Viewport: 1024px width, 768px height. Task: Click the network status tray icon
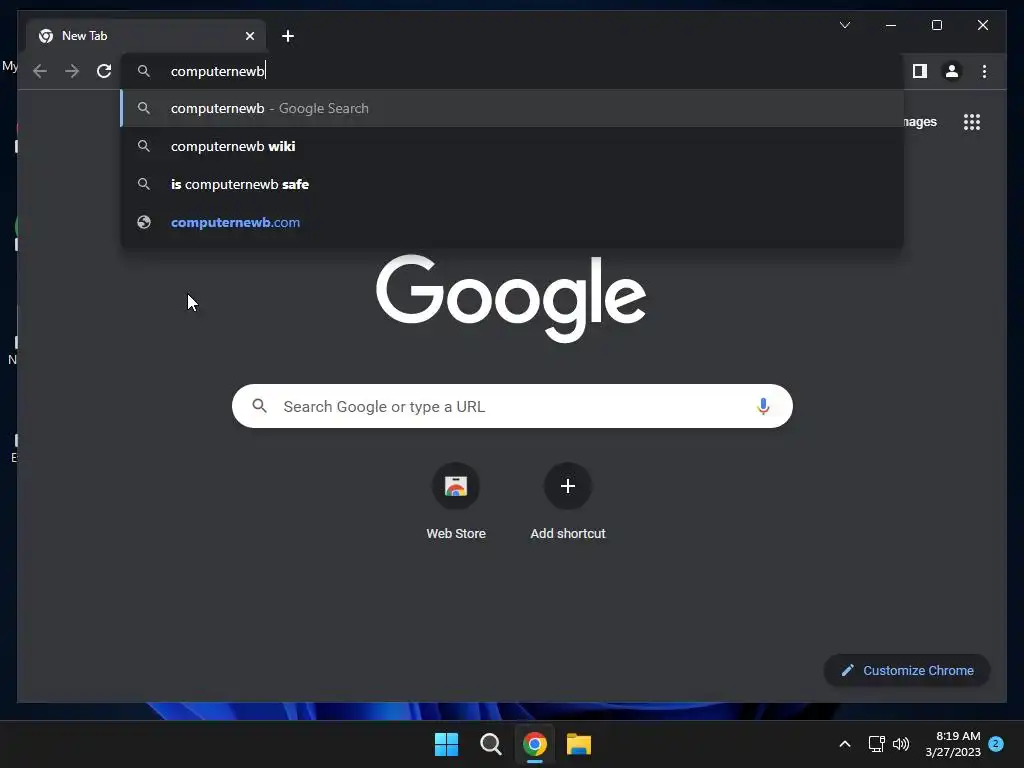(876, 744)
